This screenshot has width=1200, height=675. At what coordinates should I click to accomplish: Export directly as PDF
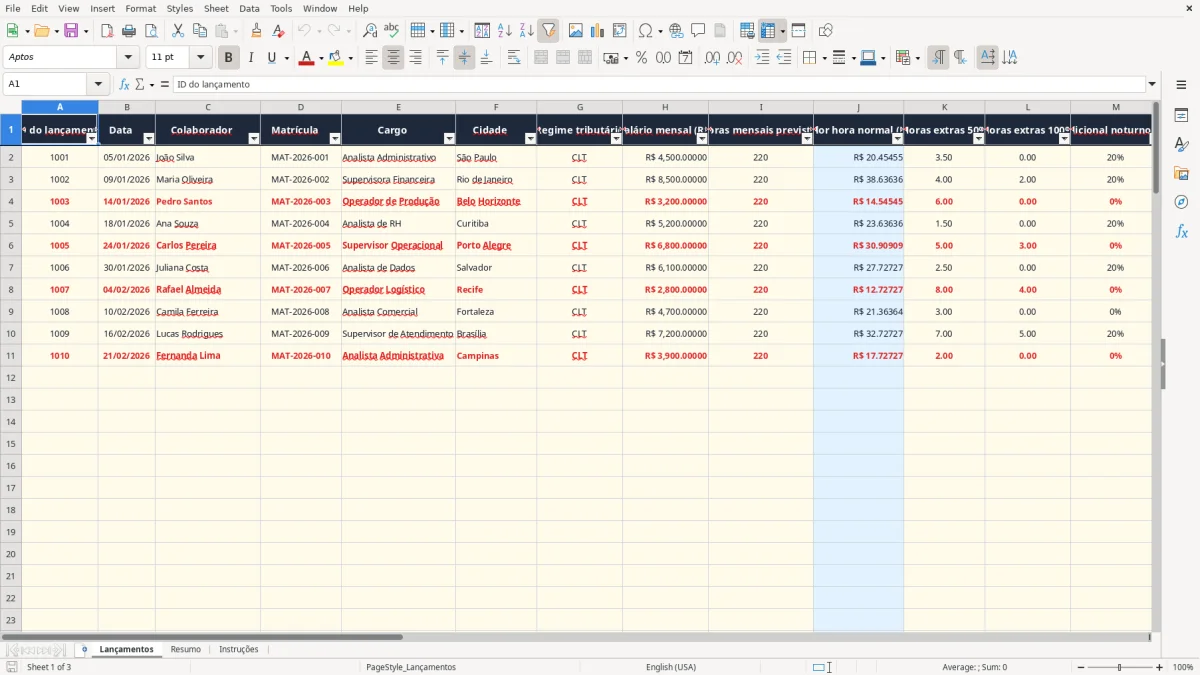[x=107, y=31]
